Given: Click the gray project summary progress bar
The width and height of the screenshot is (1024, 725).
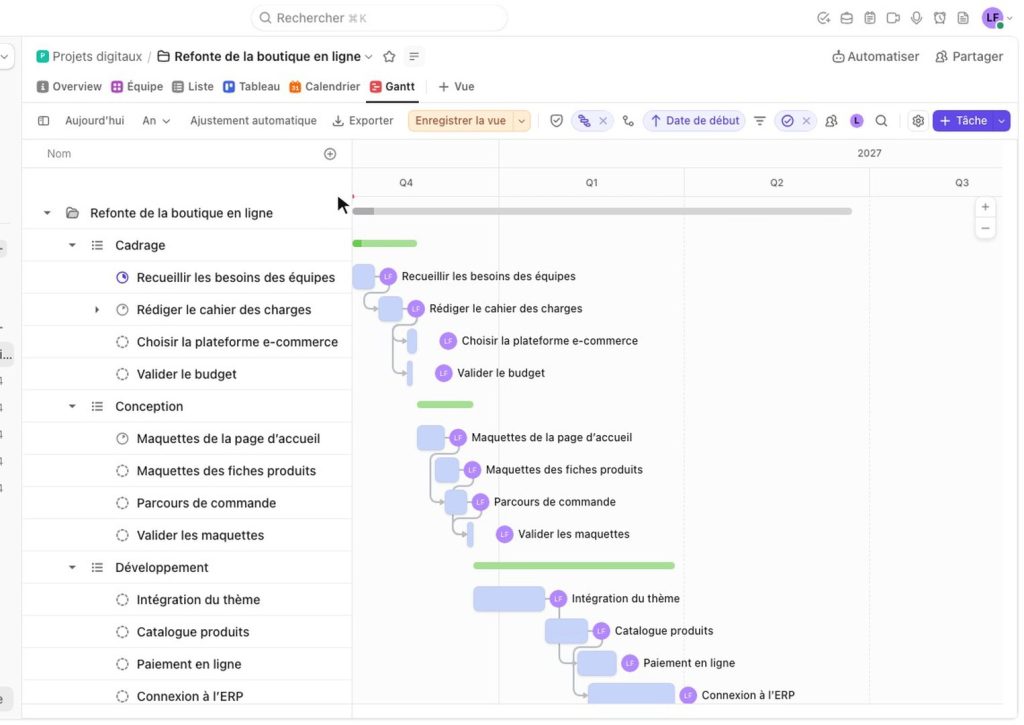Looking at the screenshot, I should coord(602,212).
